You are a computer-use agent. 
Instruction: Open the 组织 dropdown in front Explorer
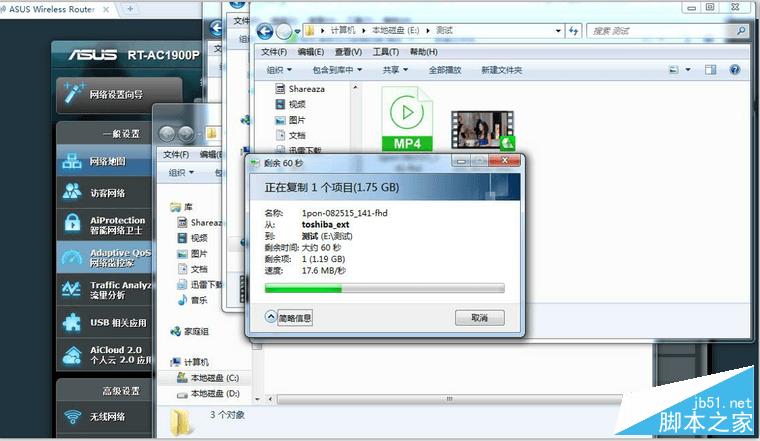coord(279,70)
